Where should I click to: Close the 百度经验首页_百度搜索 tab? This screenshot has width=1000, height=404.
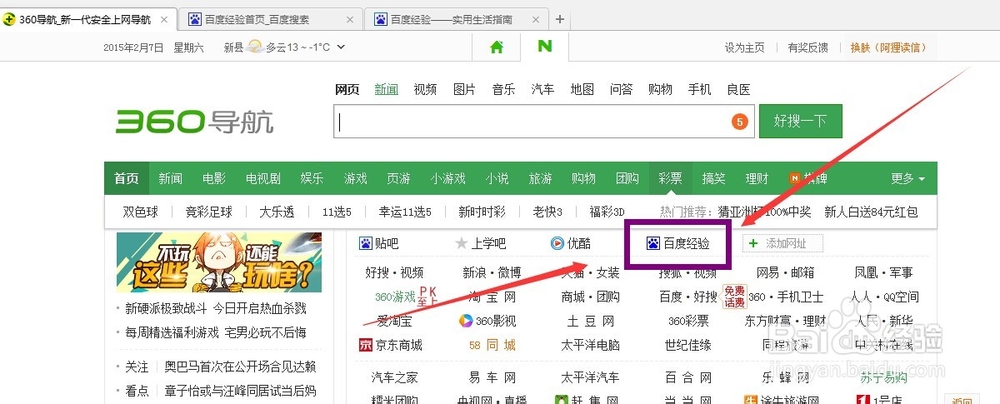tap(349, 20)
